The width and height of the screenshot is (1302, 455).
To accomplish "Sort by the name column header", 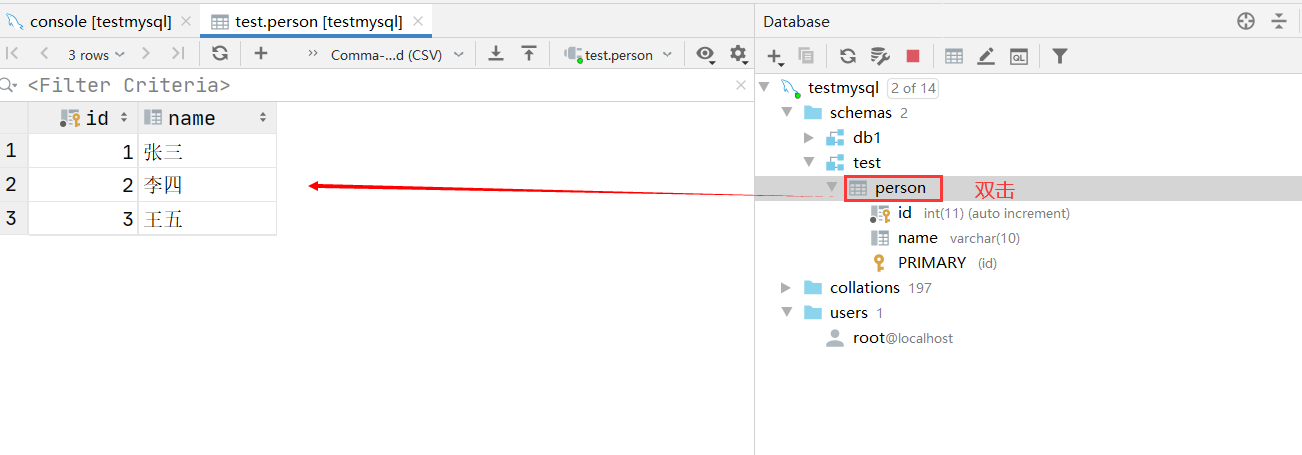I will 207,118.
